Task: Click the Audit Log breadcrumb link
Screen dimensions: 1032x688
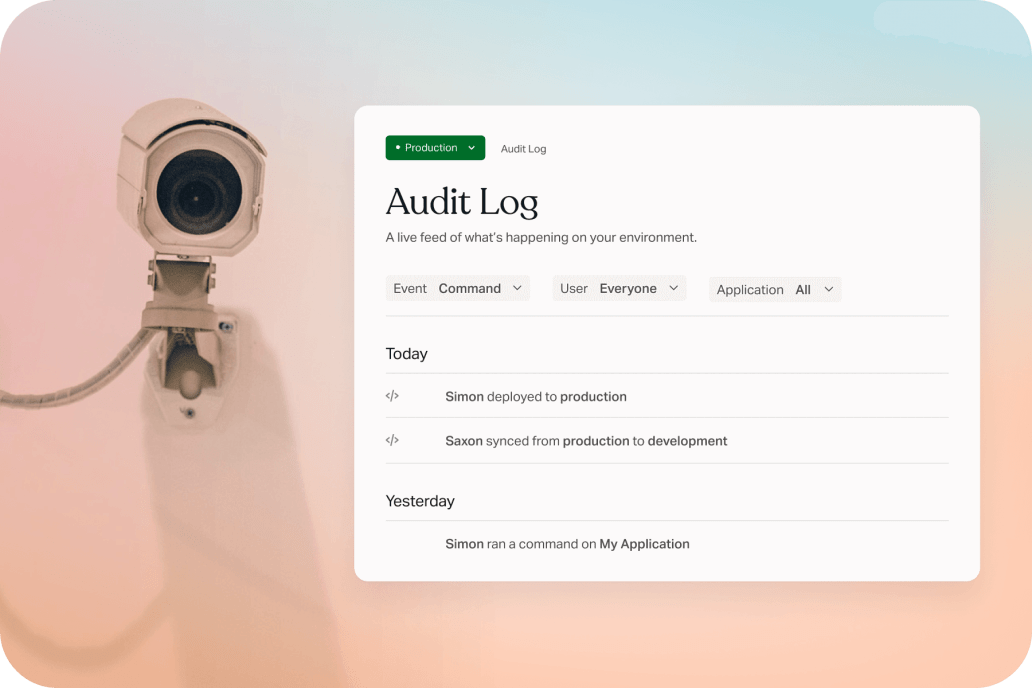Action: pos(523,149)
